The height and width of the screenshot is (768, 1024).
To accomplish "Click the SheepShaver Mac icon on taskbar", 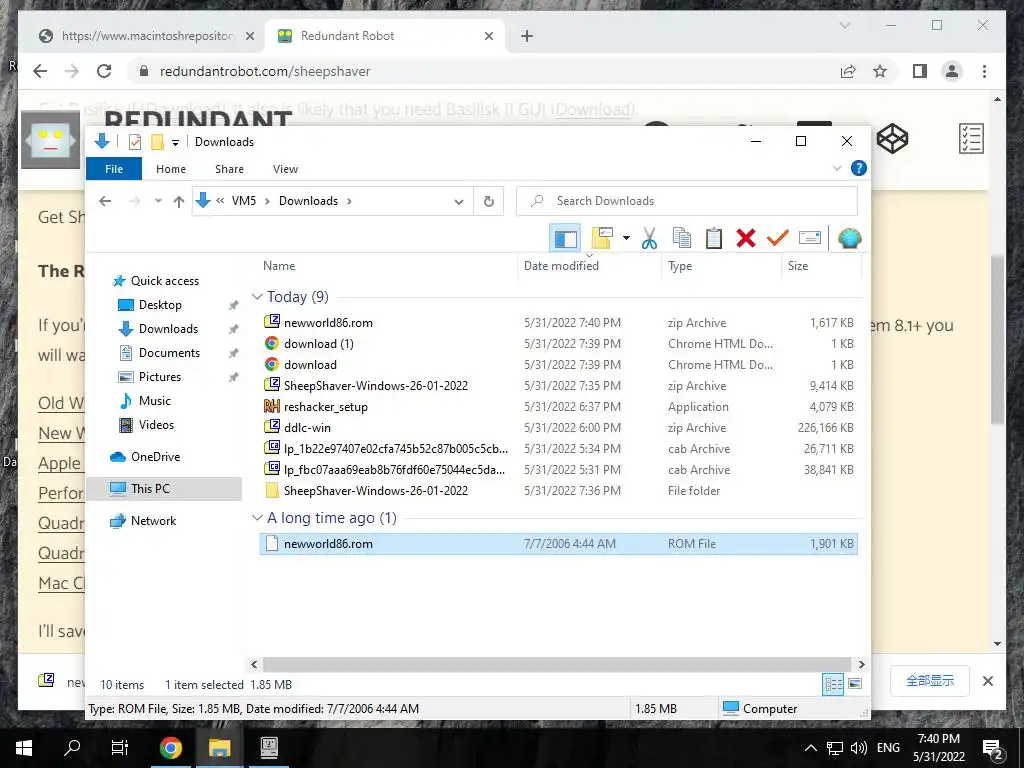I will coord(269,747).
